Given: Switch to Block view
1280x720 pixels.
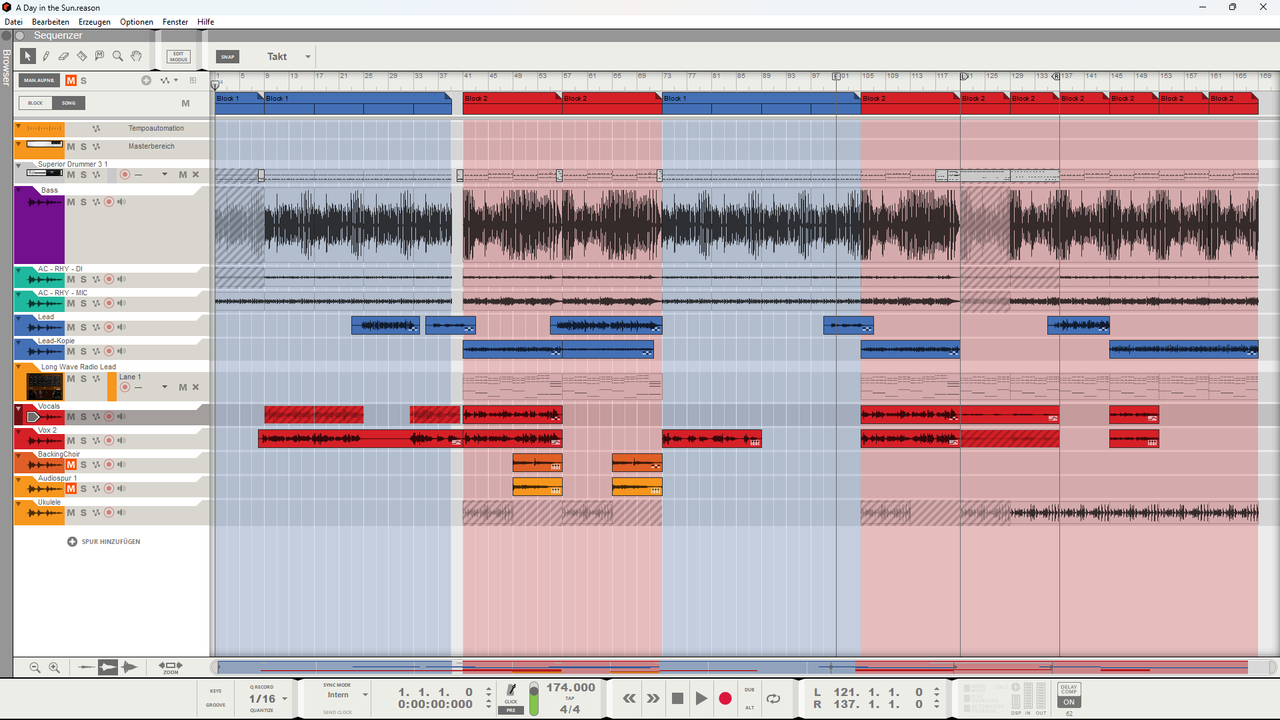Looking at the screenshot, I should click(x=36, y=103).
